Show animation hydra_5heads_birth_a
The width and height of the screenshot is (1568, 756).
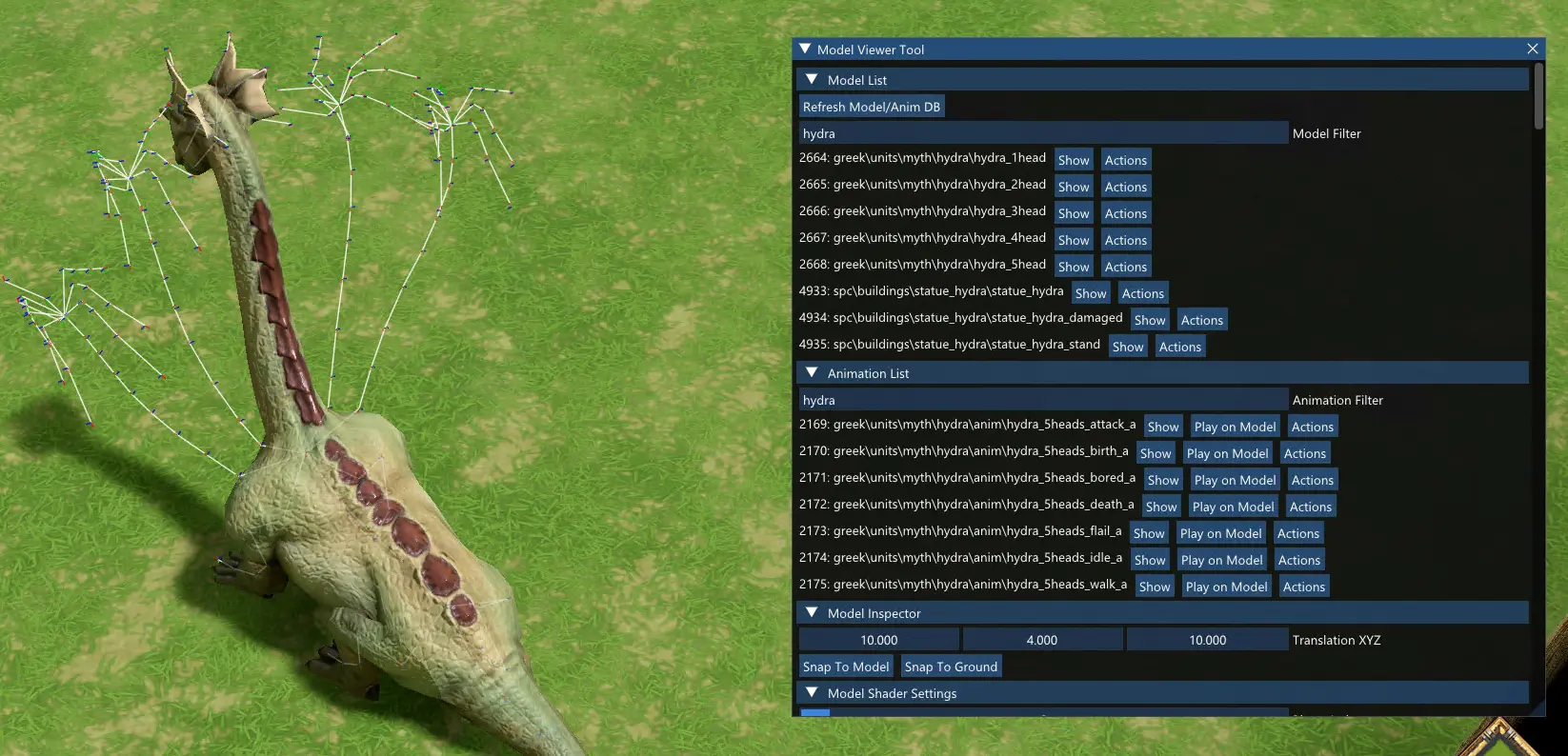pyautogui.click(x=1156, y=453)
